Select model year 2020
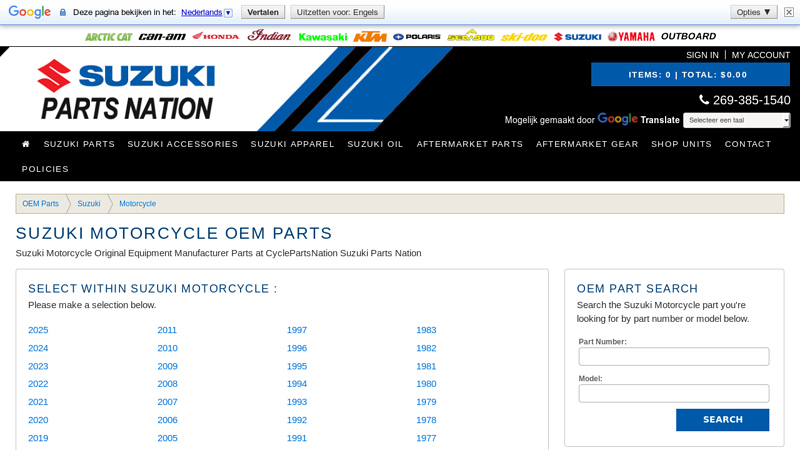The height and width of the screenshot is (450, 800). click(x=38, y=420)
